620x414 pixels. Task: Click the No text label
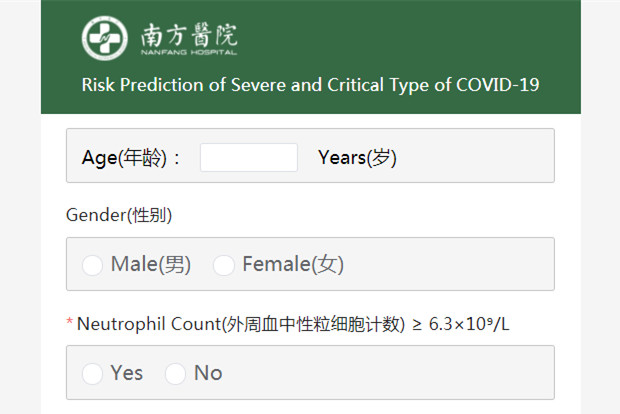pos(208,373)
